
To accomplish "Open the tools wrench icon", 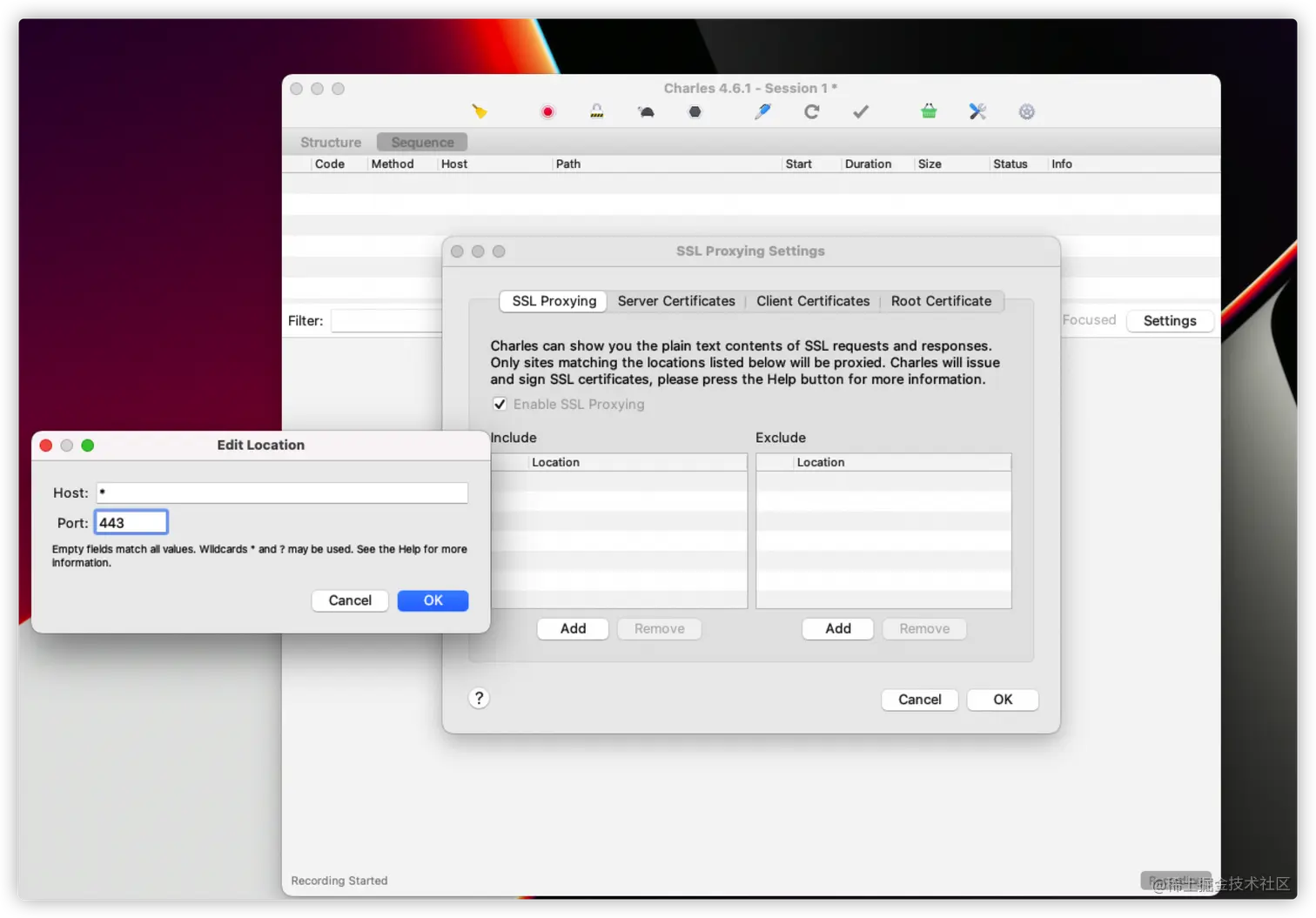I will [x=977, y=111].
